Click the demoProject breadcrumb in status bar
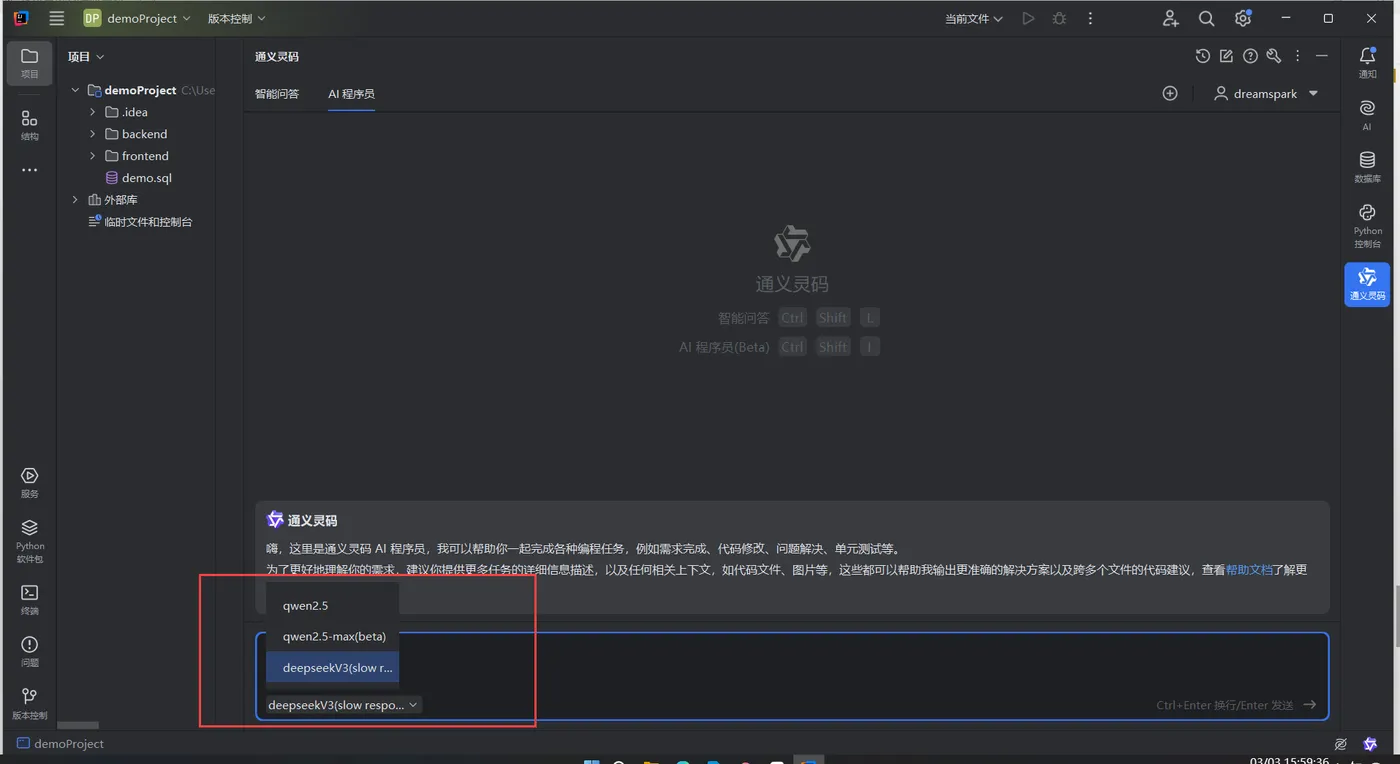 coord(60,744)
